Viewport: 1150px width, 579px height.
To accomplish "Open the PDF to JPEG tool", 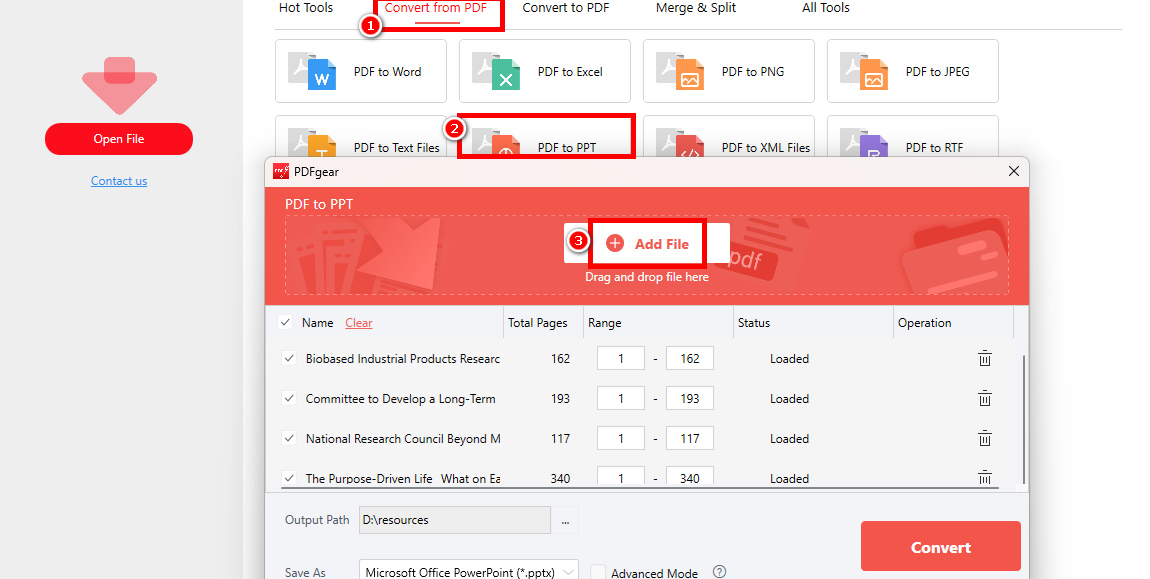I will (912, 71).
